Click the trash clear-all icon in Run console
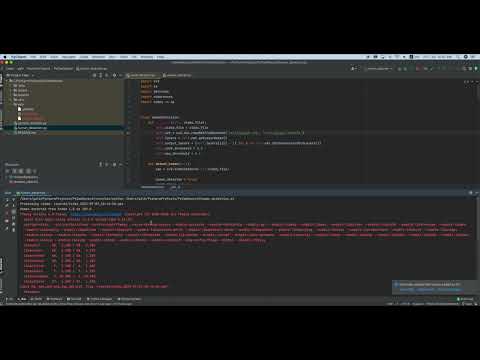Image resolution: width=480 pixels, height=360 pixels. tap(14, 229)
